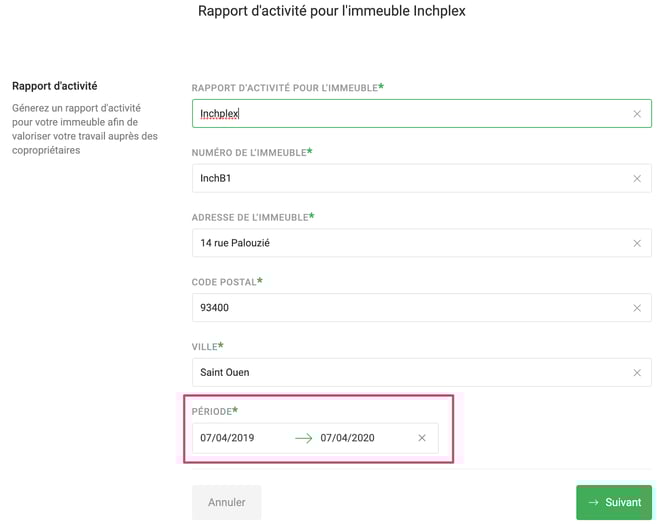Click the Code postal label
Image resolution: width=670 pixels, height=524 pixels.
click(225, 282)
